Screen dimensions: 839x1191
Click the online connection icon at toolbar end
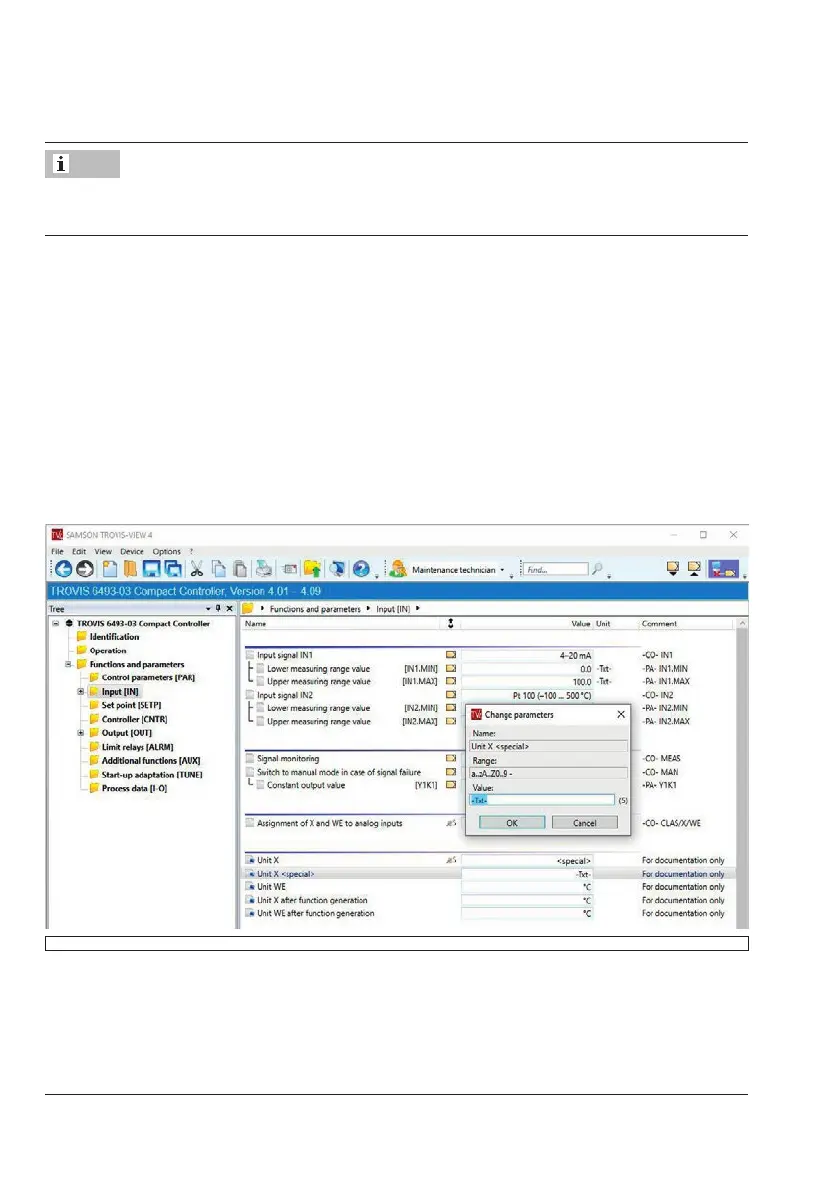(x=724, y=569)
